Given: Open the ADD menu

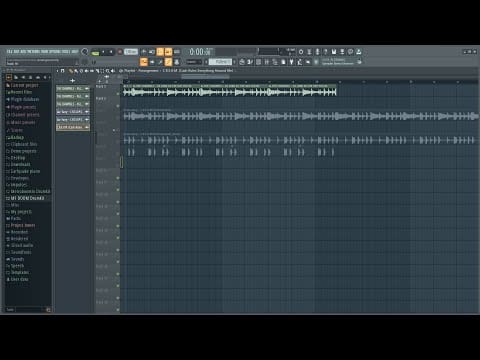Looking at the screenshot, I should (23, 52).
